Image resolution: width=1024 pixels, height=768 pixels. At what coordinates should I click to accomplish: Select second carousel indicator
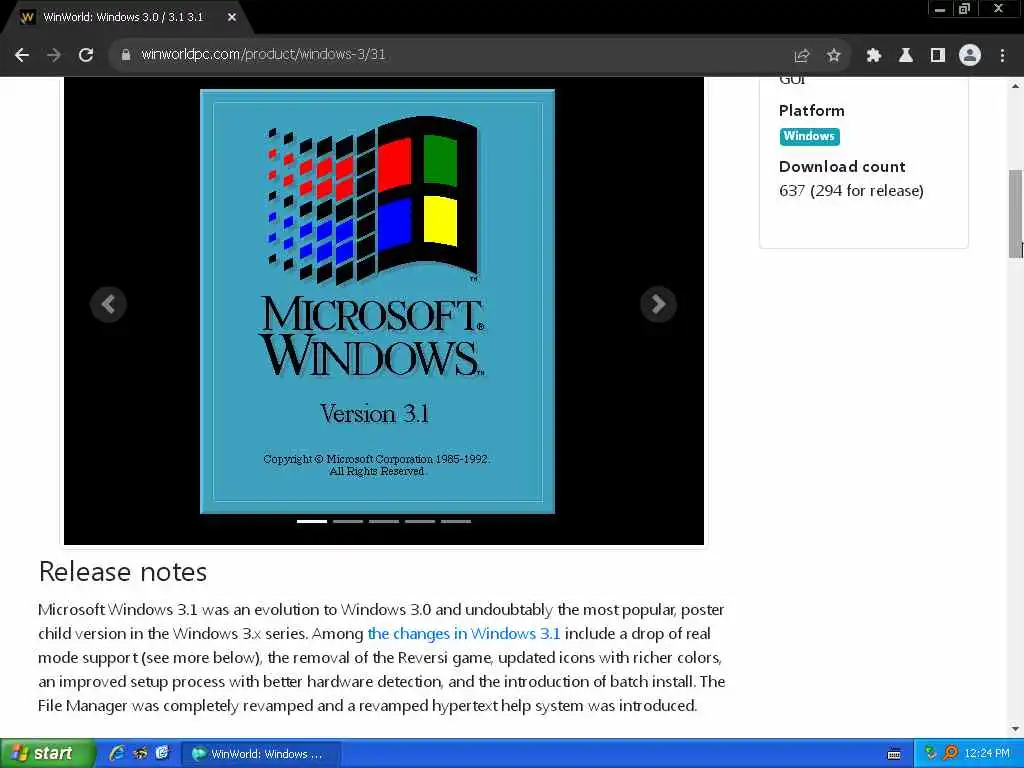347,521
